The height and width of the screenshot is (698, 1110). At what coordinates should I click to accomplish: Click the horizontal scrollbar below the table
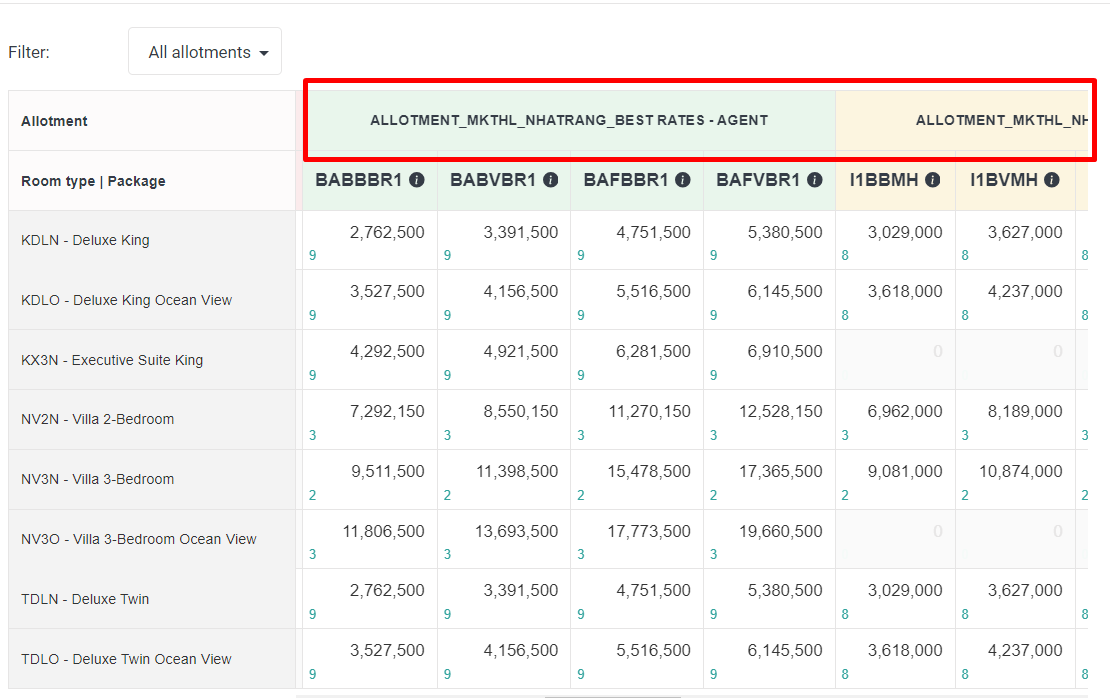(612, 695)
